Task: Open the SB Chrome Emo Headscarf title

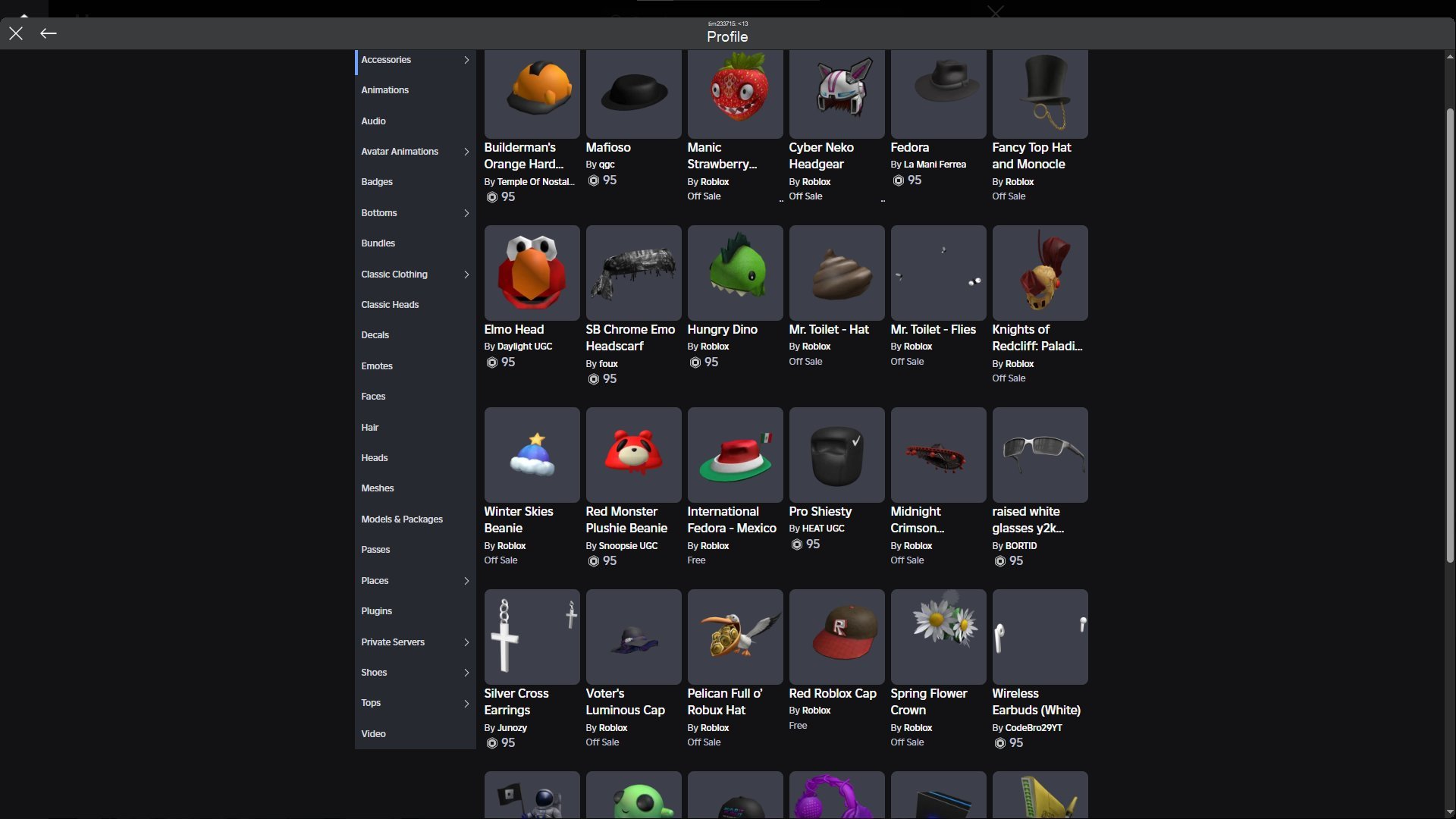Action: [x=630, y=337]
